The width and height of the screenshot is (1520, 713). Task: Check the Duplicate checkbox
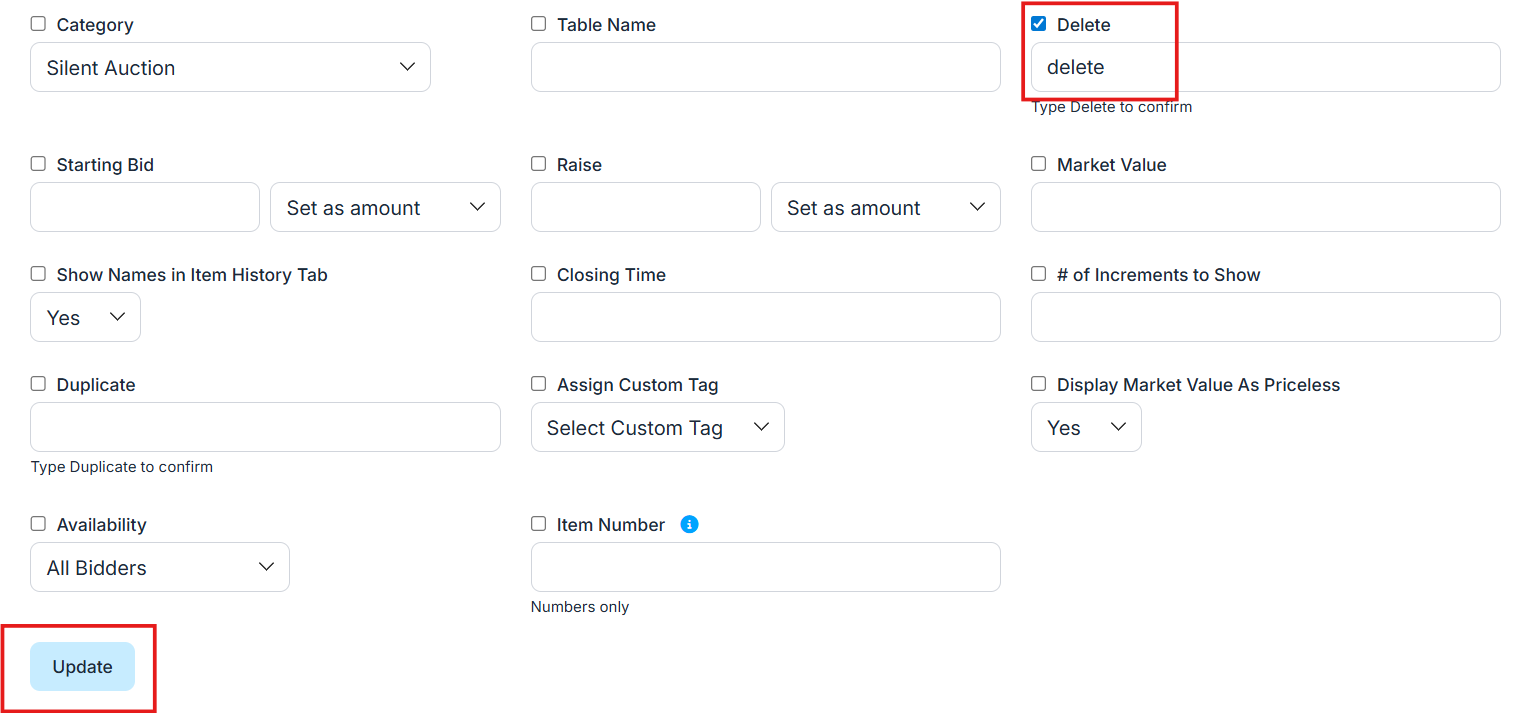point(38,384)
